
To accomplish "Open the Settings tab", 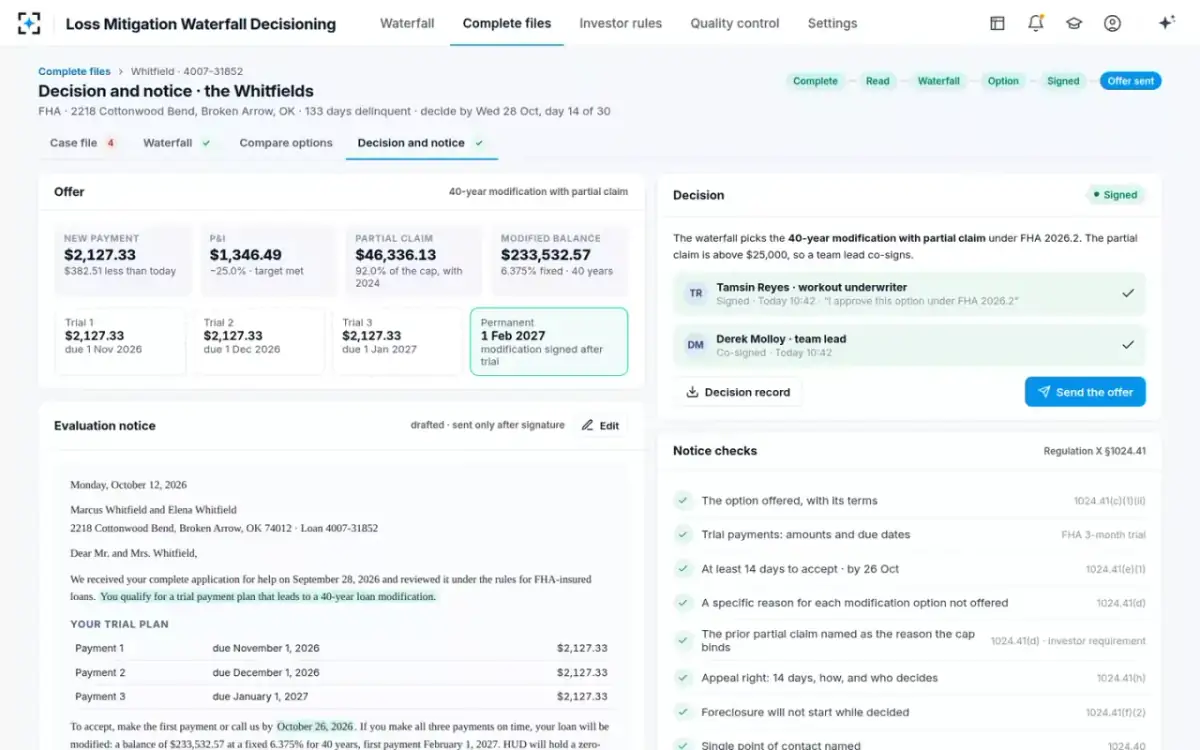I will click(x=832, y=23).
